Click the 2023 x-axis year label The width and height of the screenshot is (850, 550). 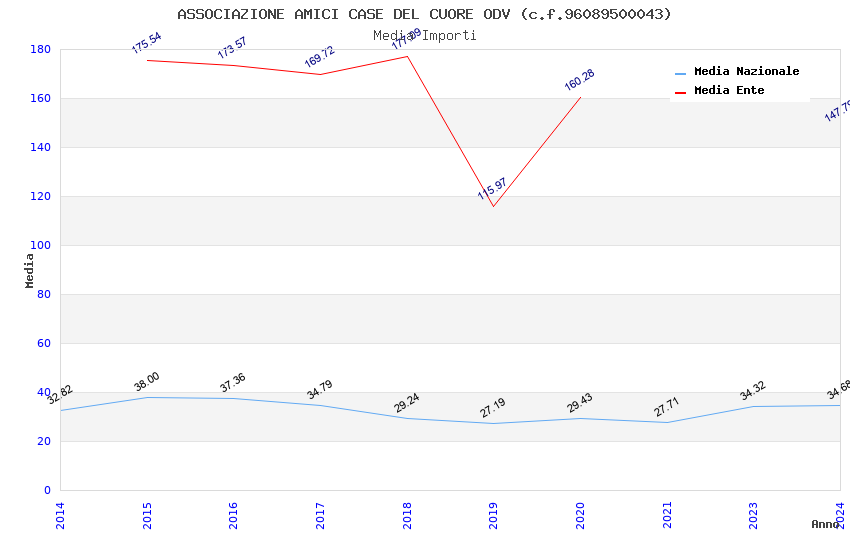(x=754, y=515)
